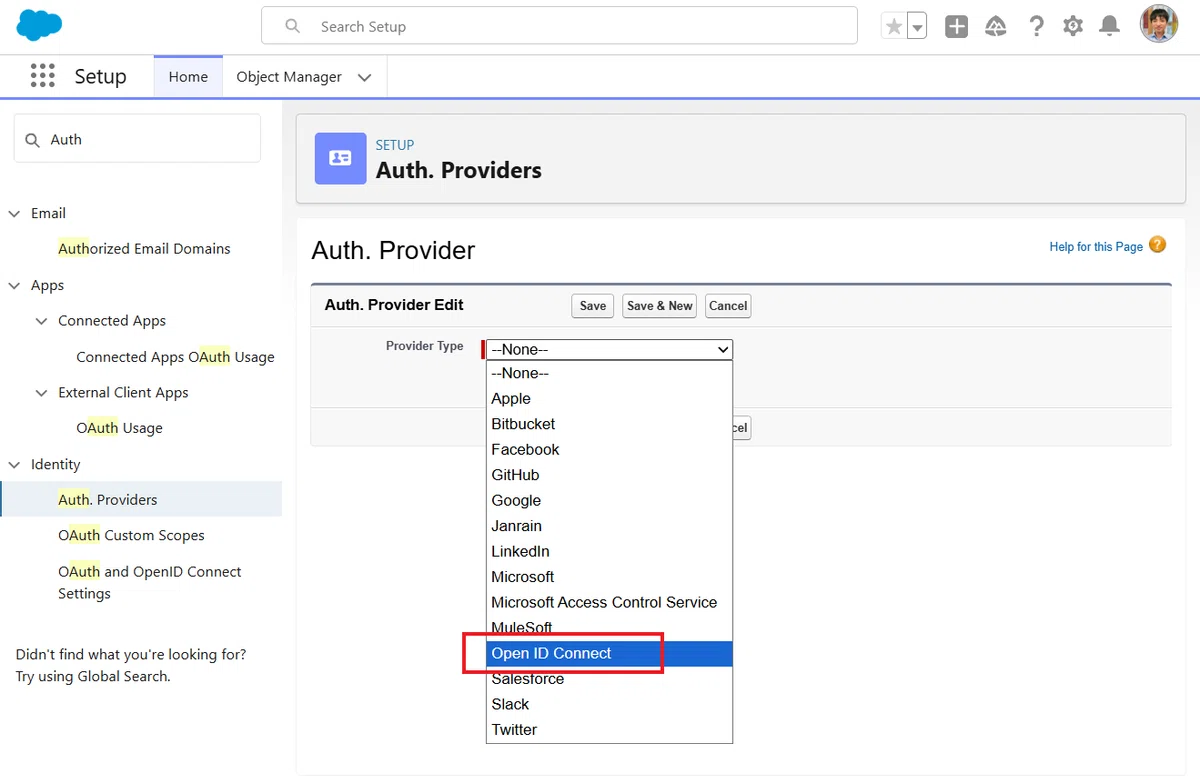
Task: Open Authorized Email Domains
Action: click(x=144, y=249)
